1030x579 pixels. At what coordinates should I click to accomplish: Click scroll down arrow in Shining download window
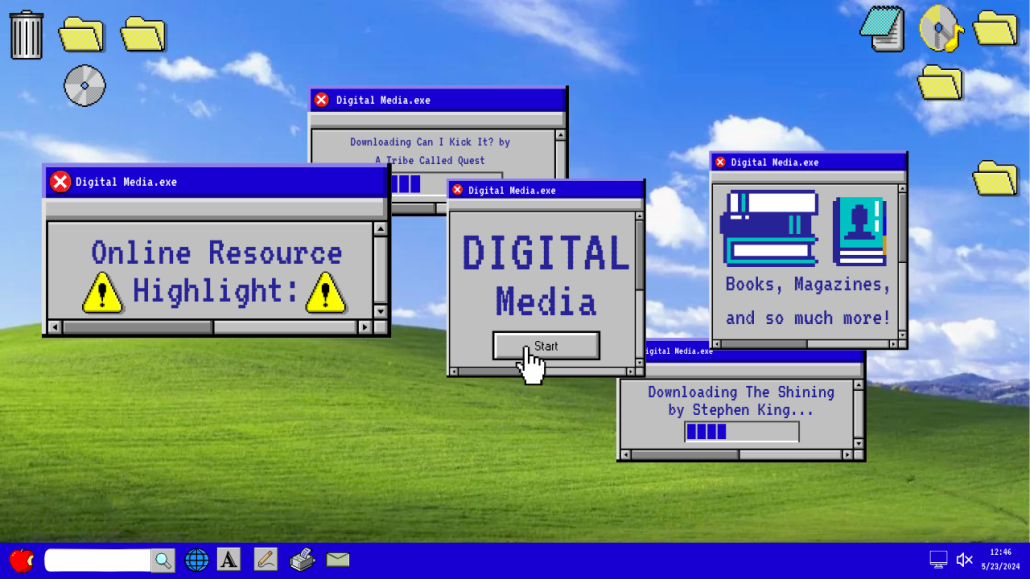(858, 443)
